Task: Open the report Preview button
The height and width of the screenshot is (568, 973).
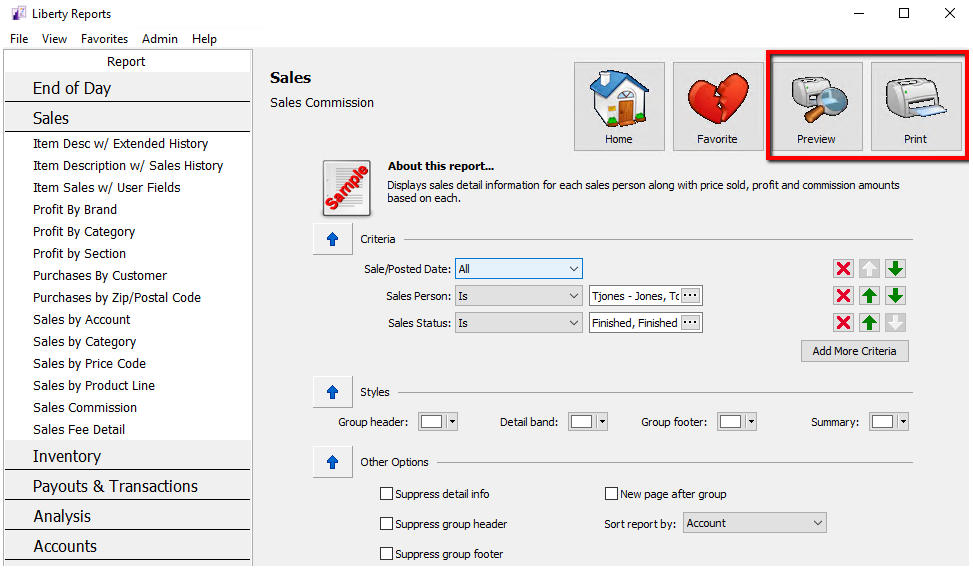Action: 817,106
